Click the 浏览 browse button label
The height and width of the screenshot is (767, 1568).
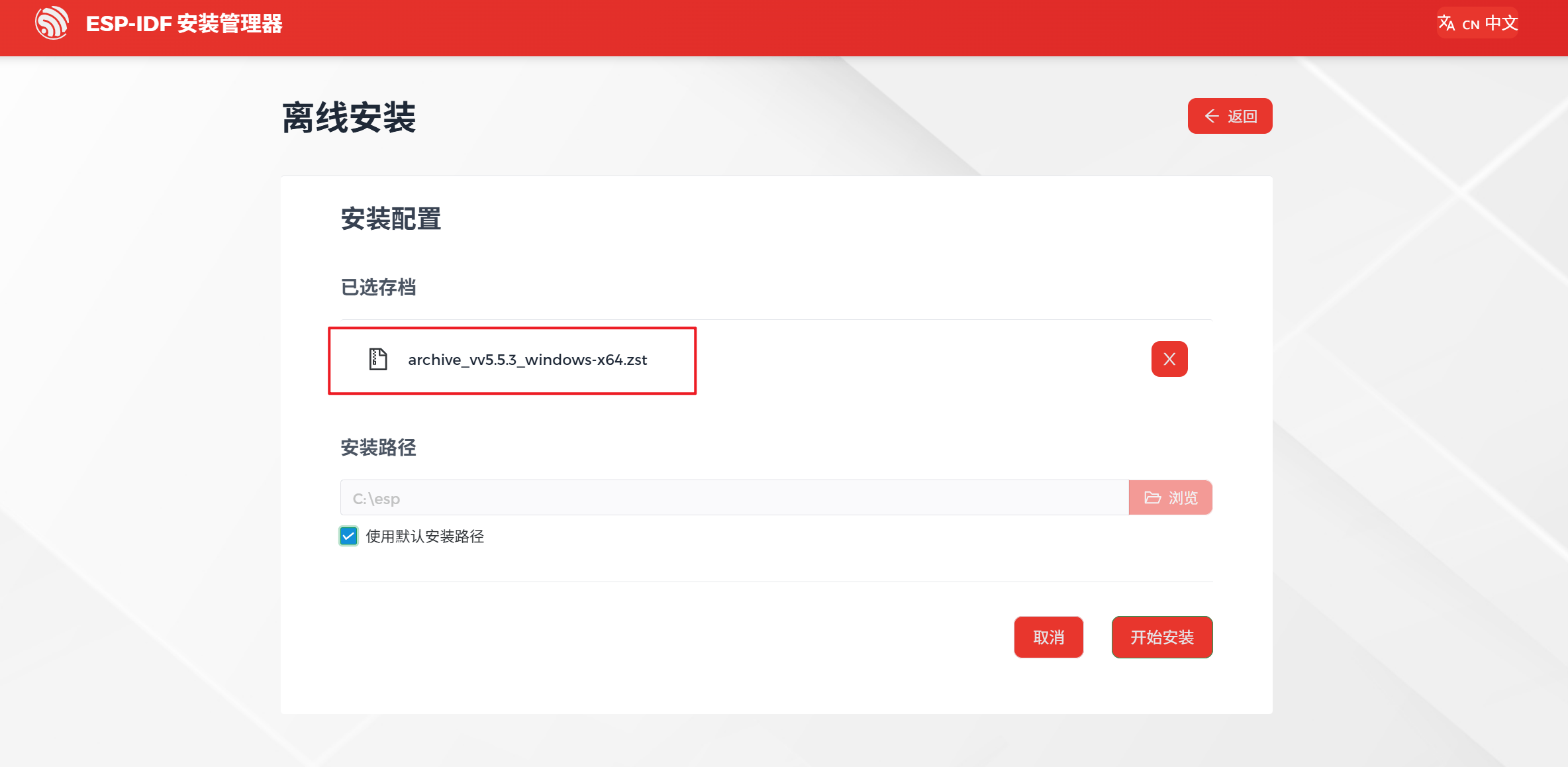point(1183,498)
